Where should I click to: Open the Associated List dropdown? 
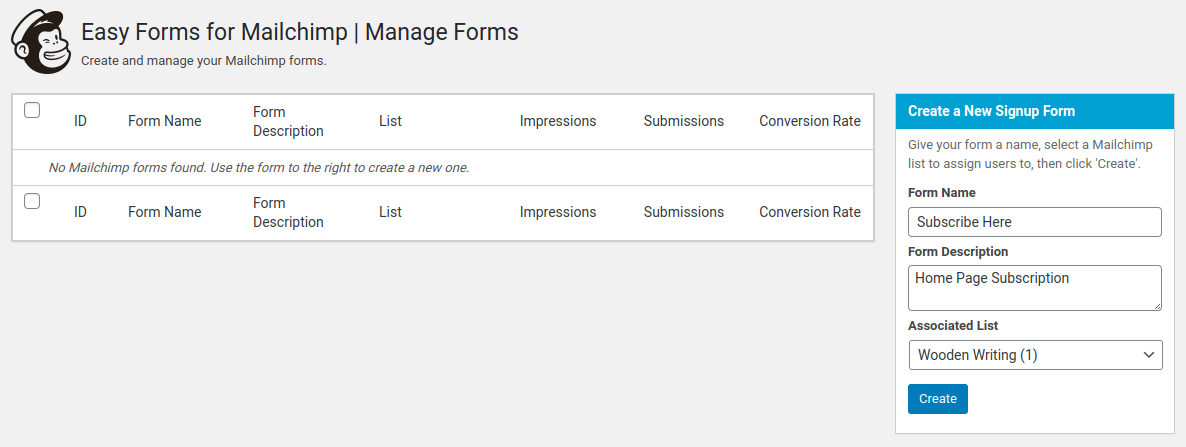[1035, 355]
